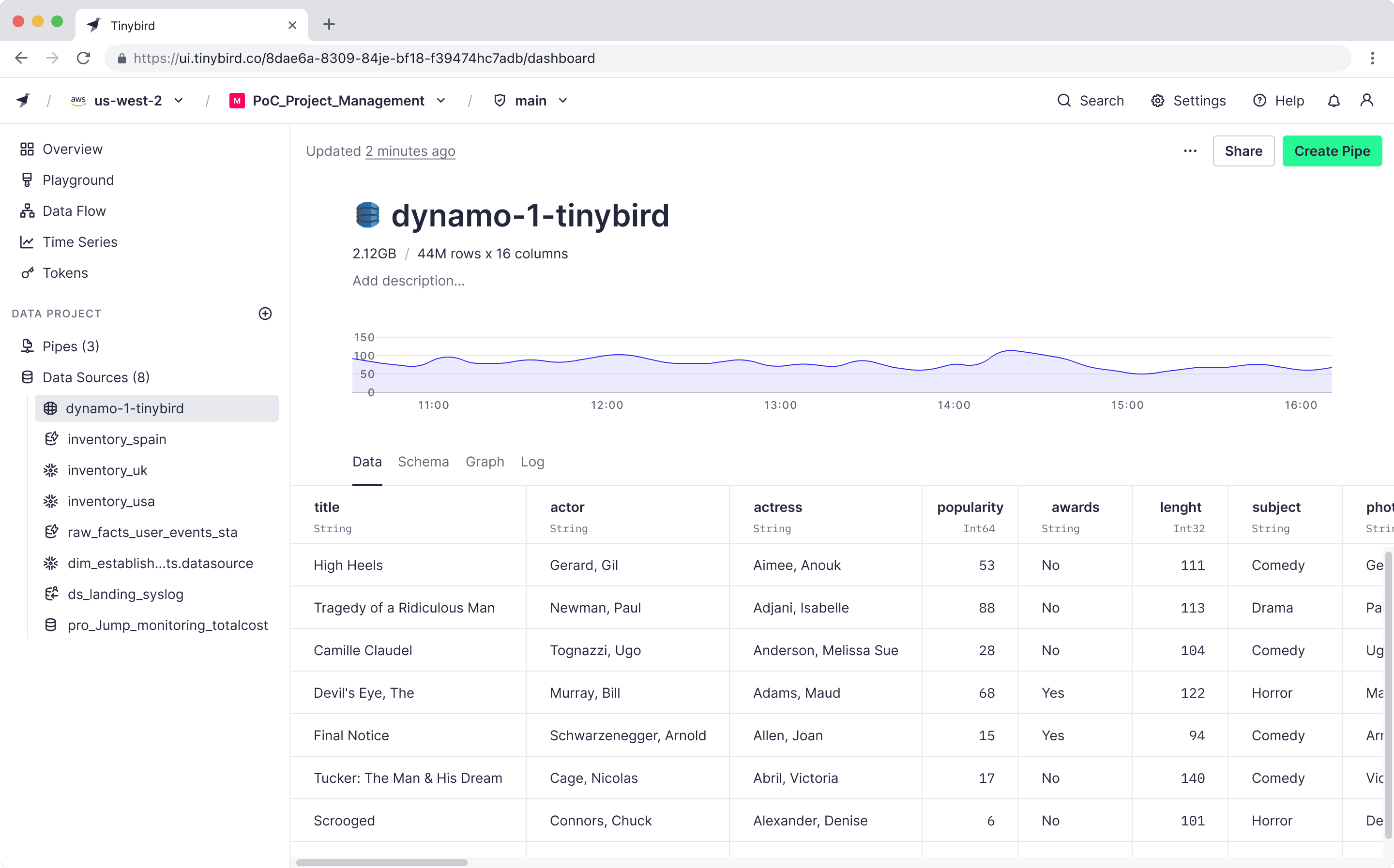This screenshot has height=868, width=1394.
Task: Click the red M workspace badge
Action: [237, 101]
